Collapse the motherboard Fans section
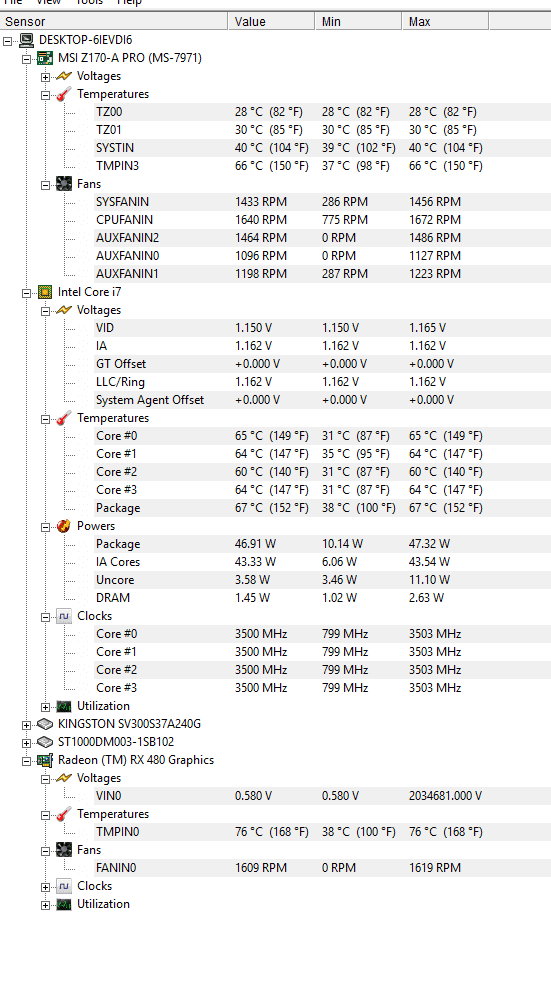The image size is (551, 1008). click(45, 185)
